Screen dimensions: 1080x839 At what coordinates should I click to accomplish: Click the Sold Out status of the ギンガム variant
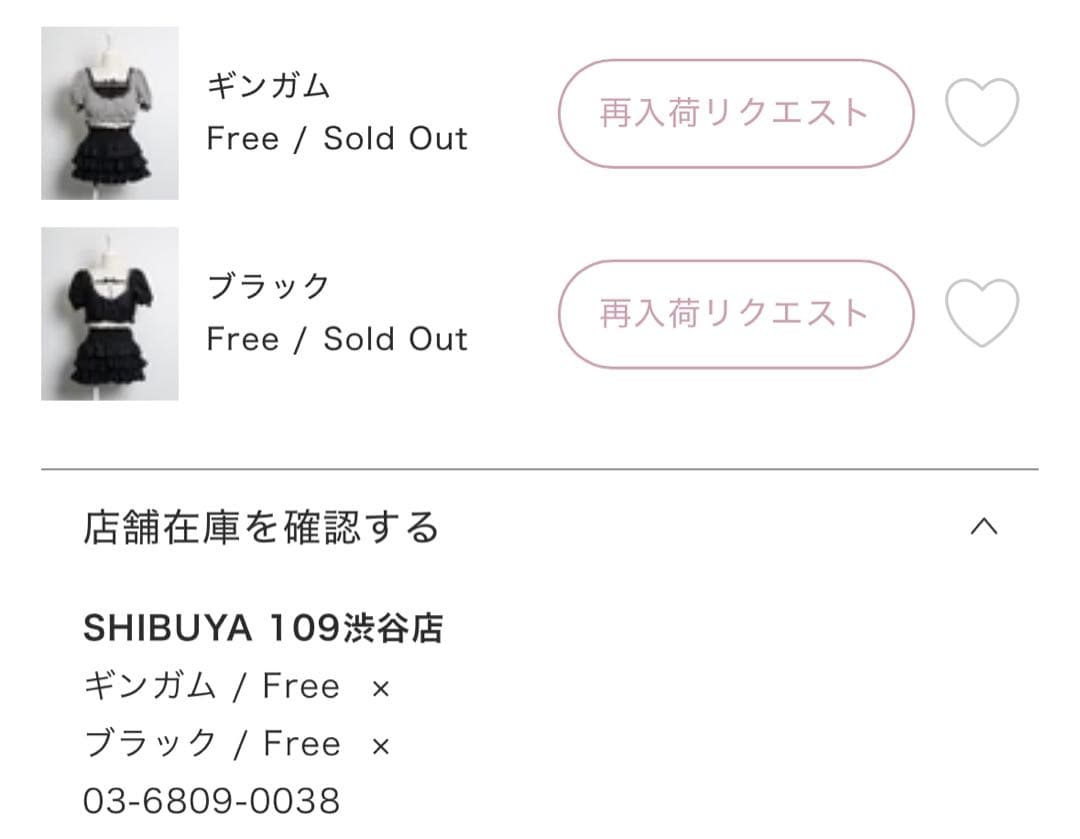[x=395, y=139]
